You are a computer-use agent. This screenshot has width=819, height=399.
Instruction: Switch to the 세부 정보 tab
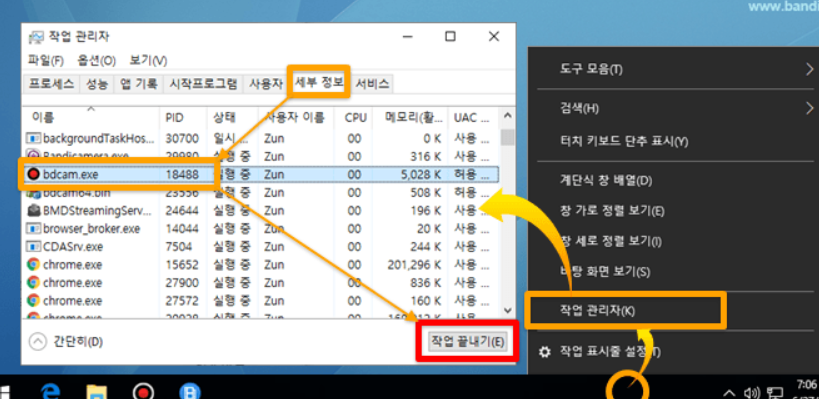[x=319, y=83]
